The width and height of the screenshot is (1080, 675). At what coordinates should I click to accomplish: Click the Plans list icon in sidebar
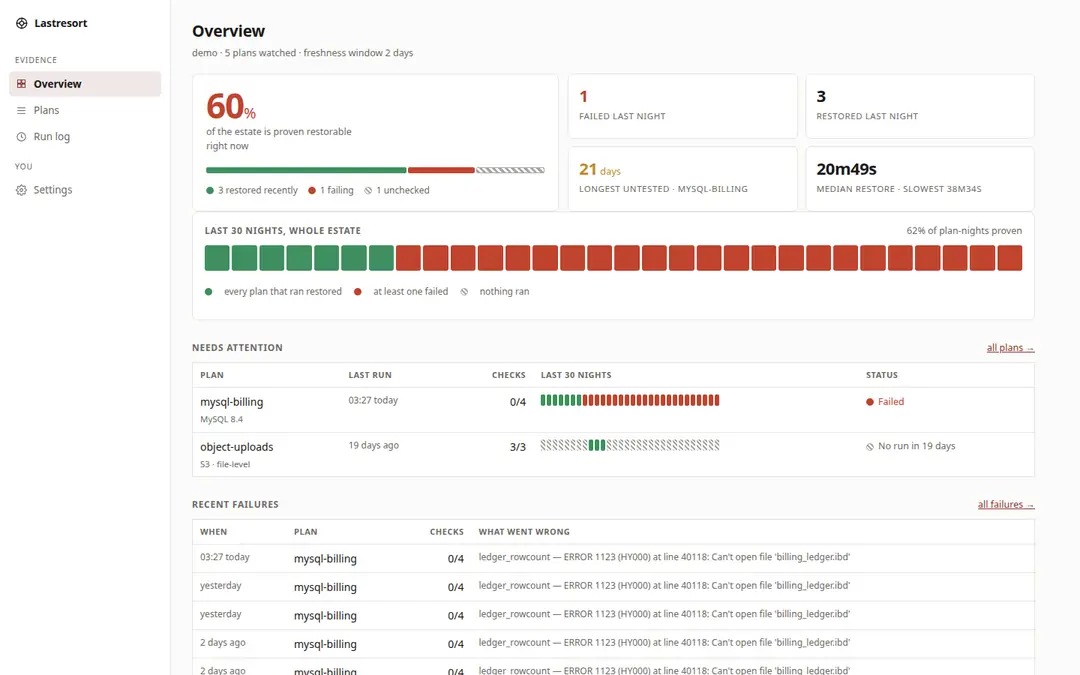pos(21,110)
